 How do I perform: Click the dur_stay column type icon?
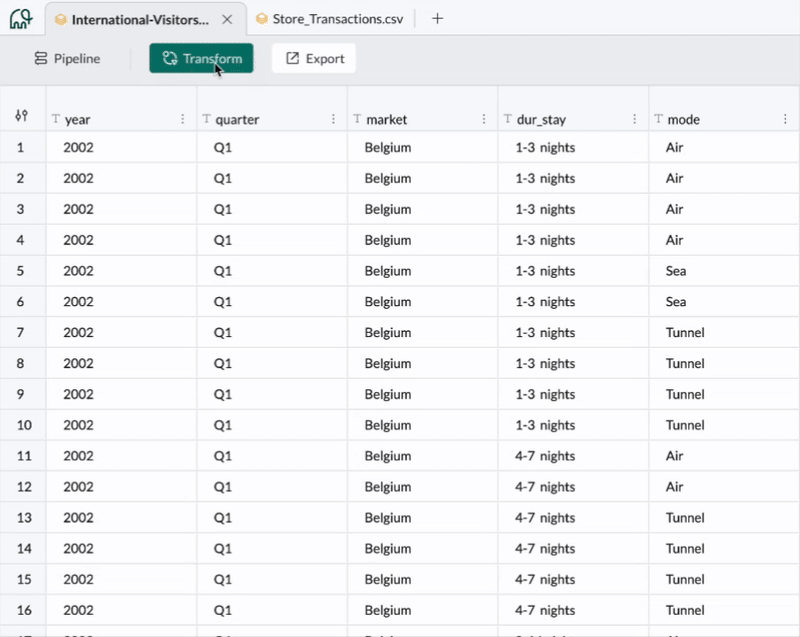(508, 119)
